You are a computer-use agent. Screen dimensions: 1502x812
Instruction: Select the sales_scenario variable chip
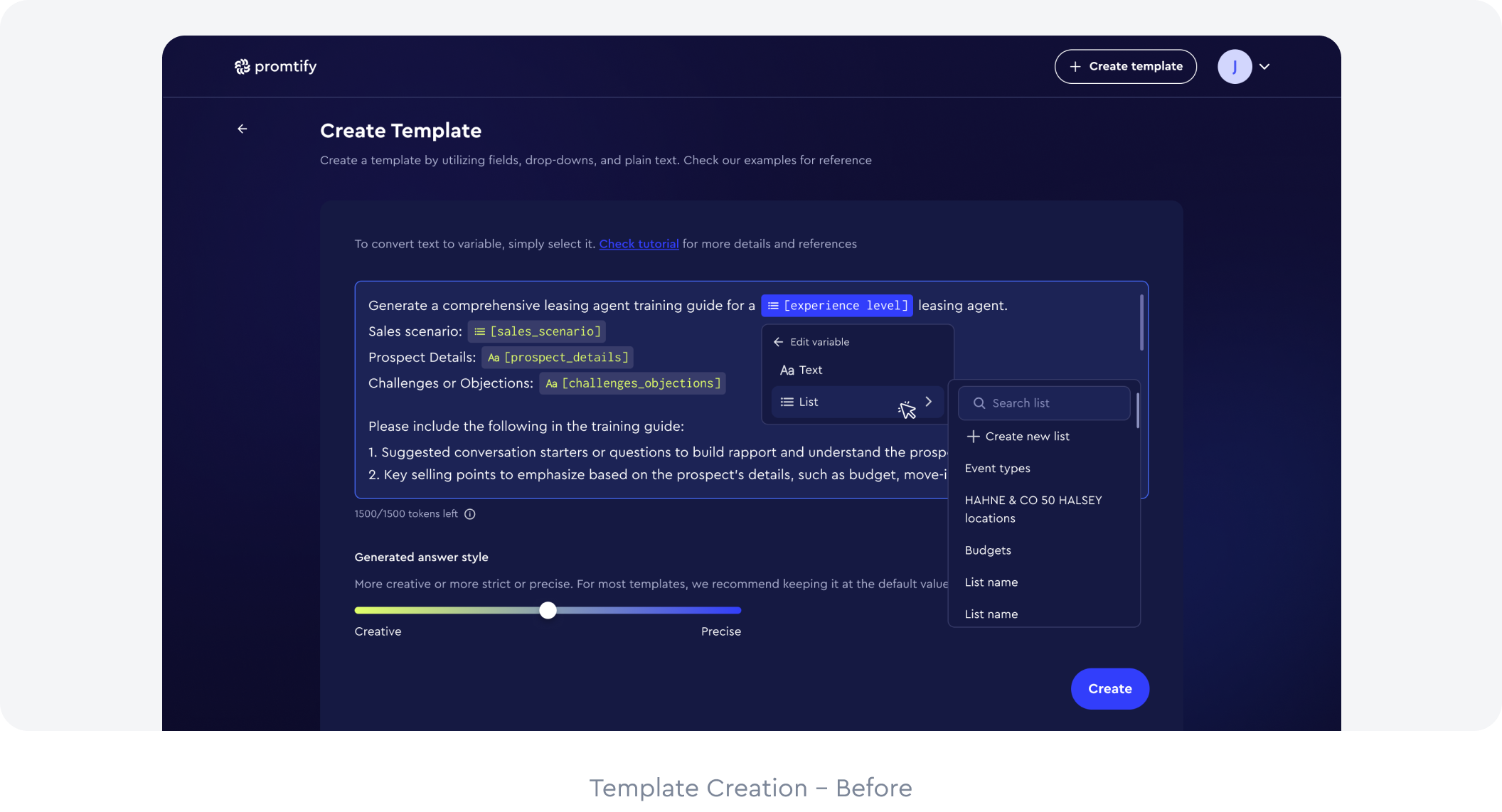(537, 331)
